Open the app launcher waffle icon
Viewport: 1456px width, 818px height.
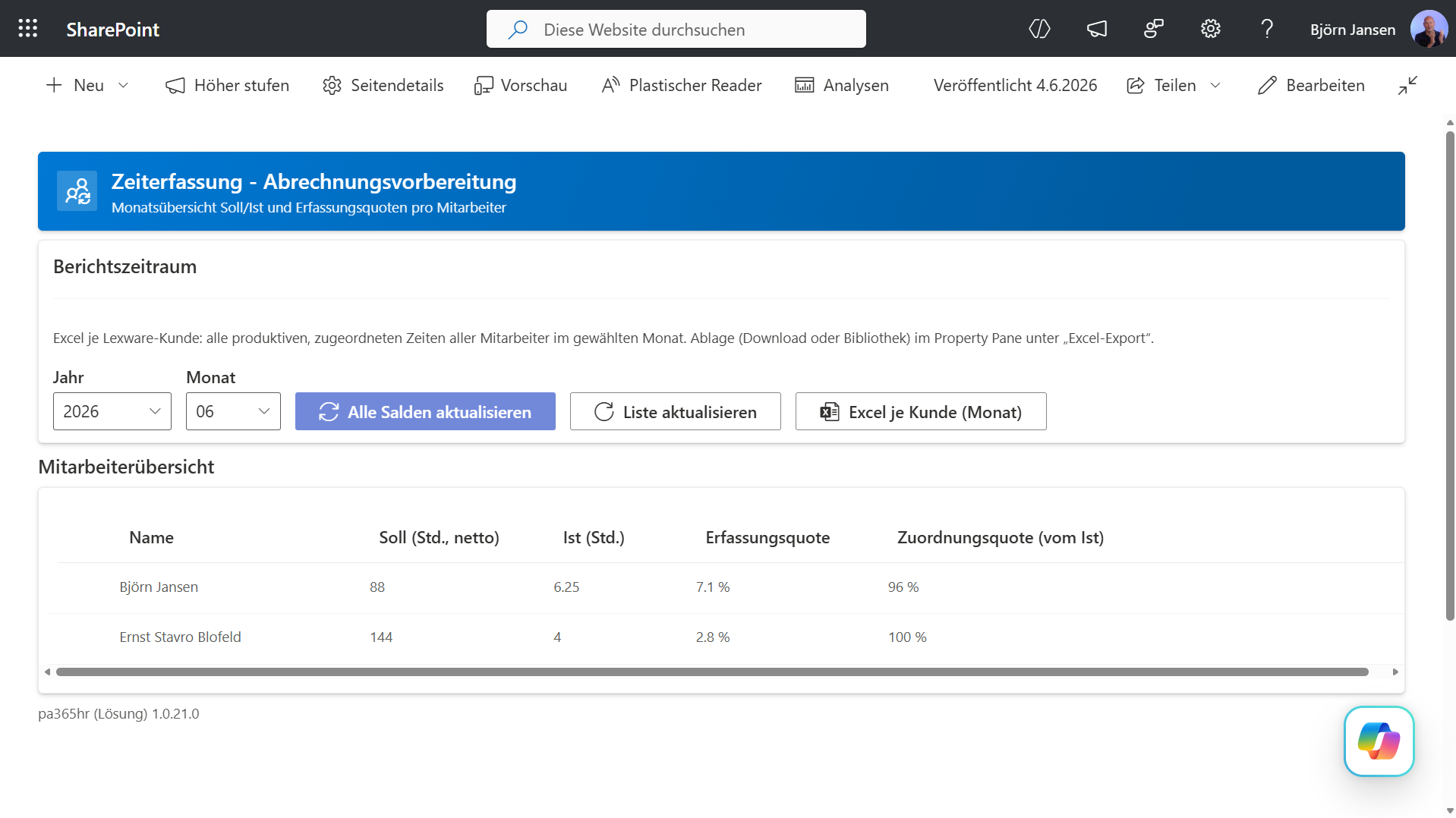click(x=28, y=29)
